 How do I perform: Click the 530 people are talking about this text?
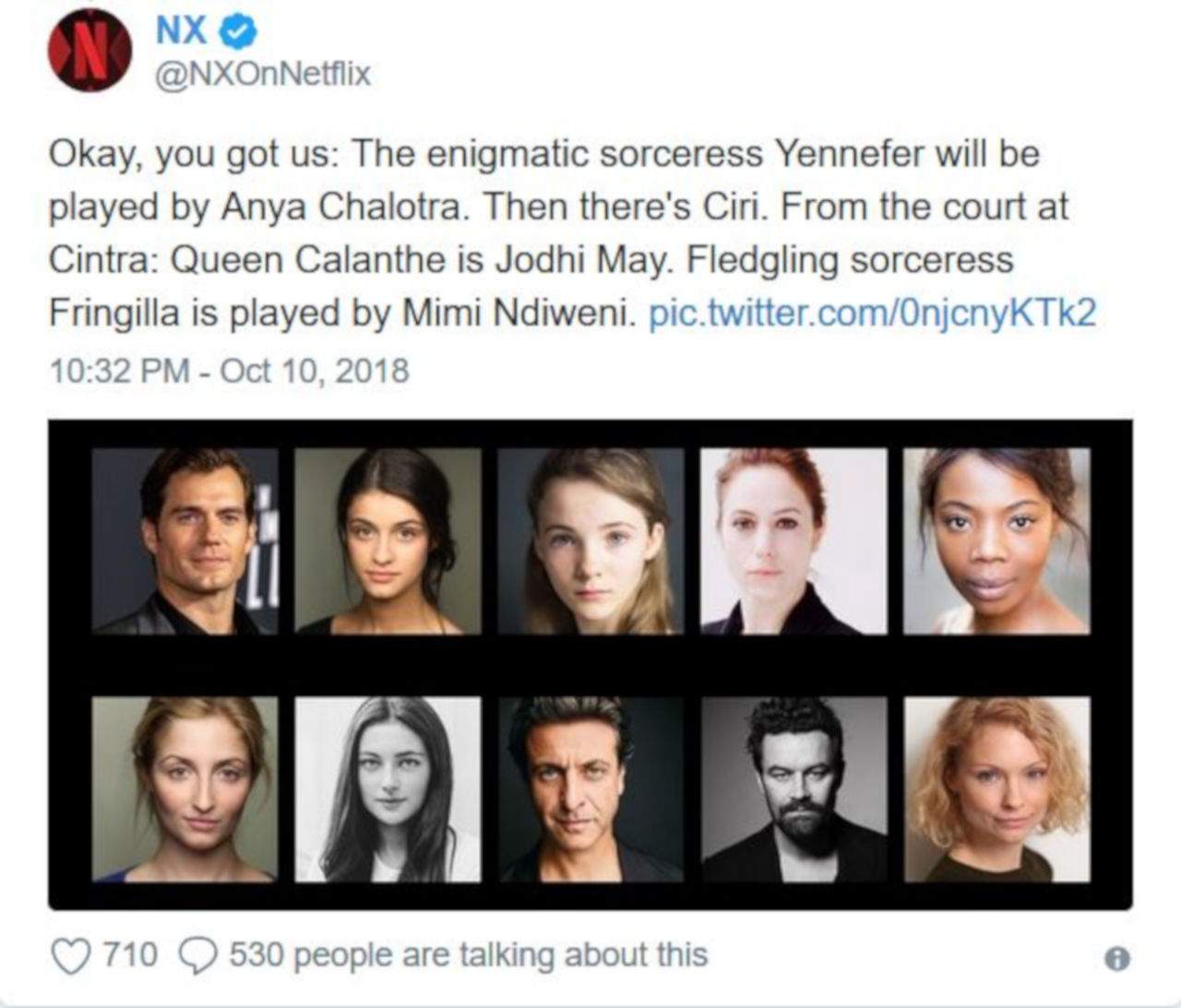(468, 955)
